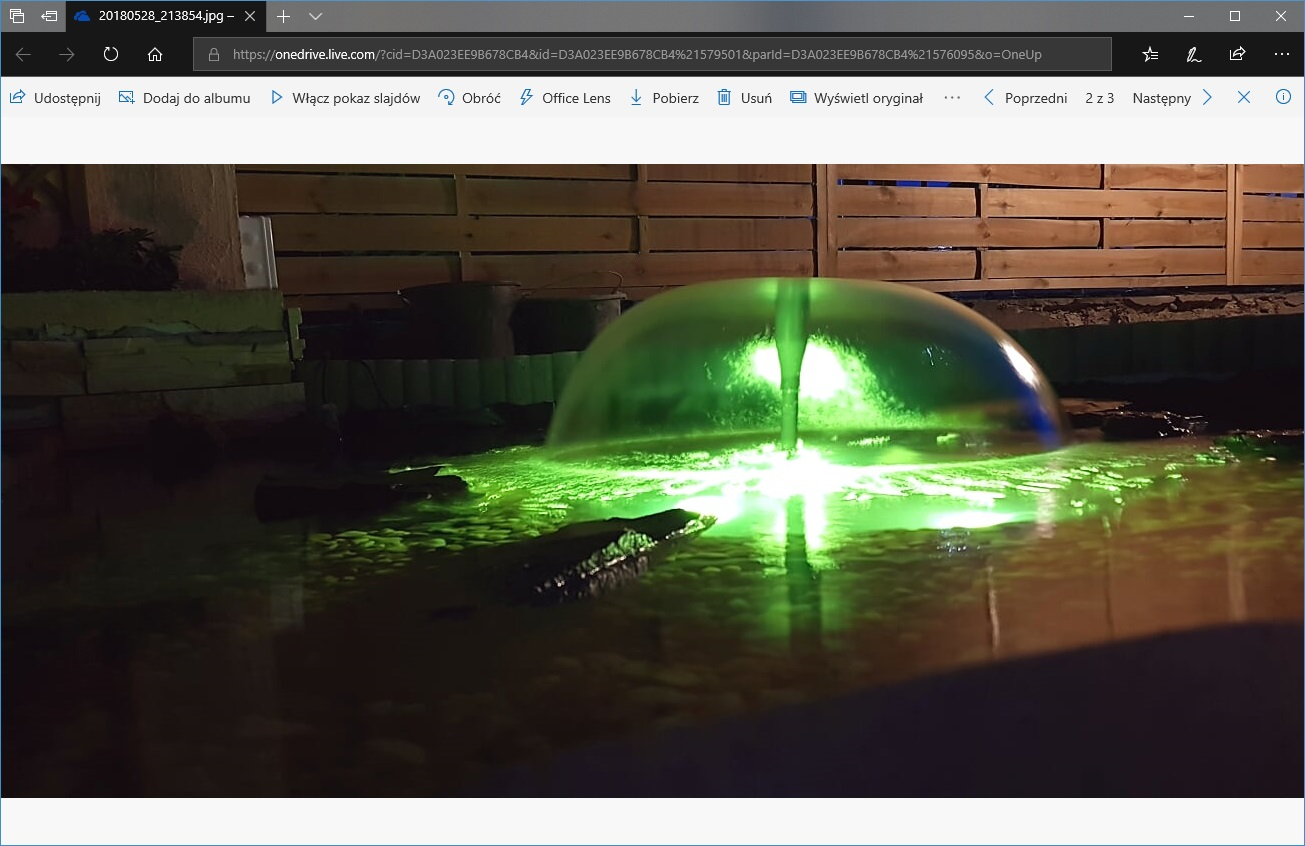Focus the onedrive.live.com address bar
This screenshot has width=1305, height=846.
click(x=652, y=54)
